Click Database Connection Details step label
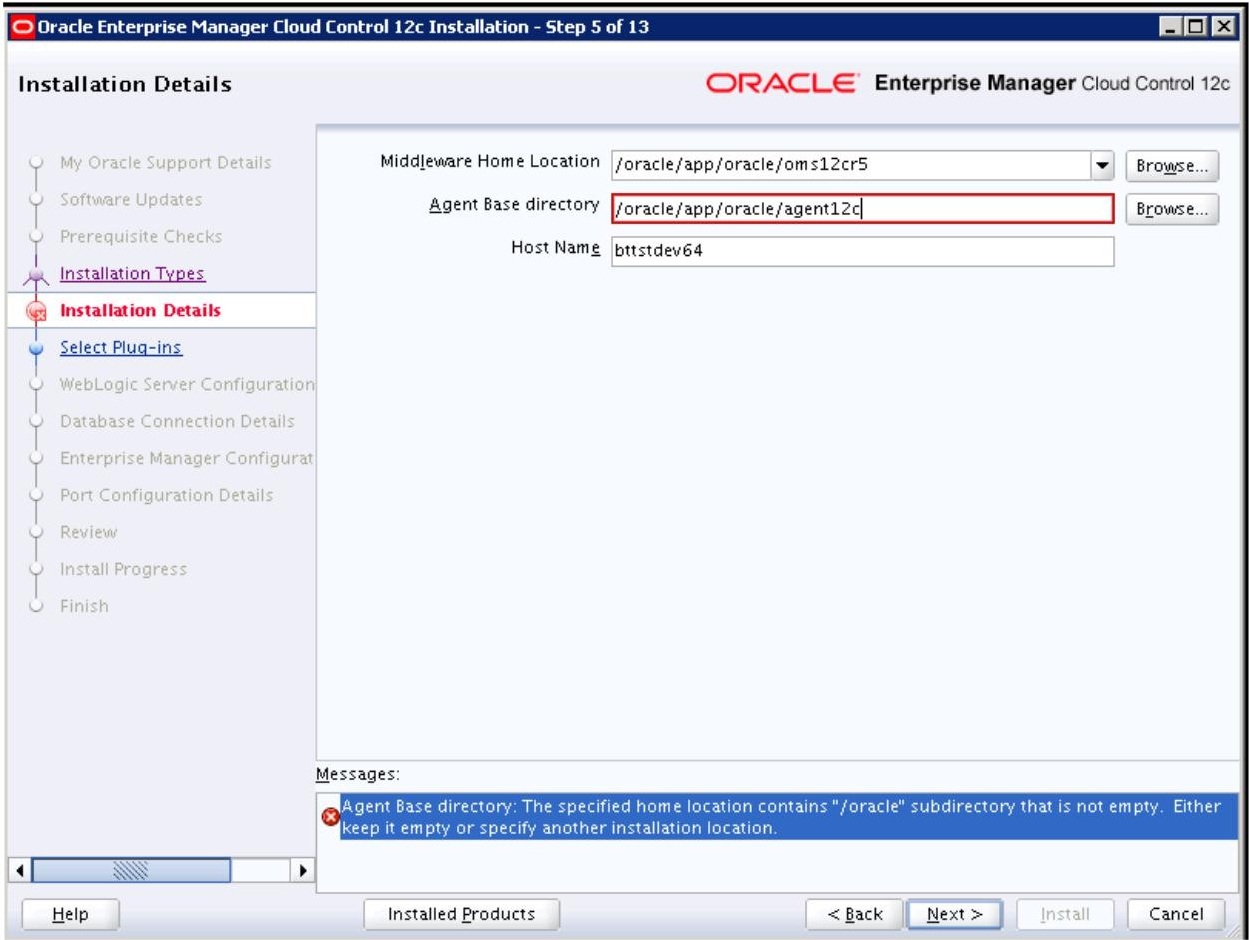 177,421
